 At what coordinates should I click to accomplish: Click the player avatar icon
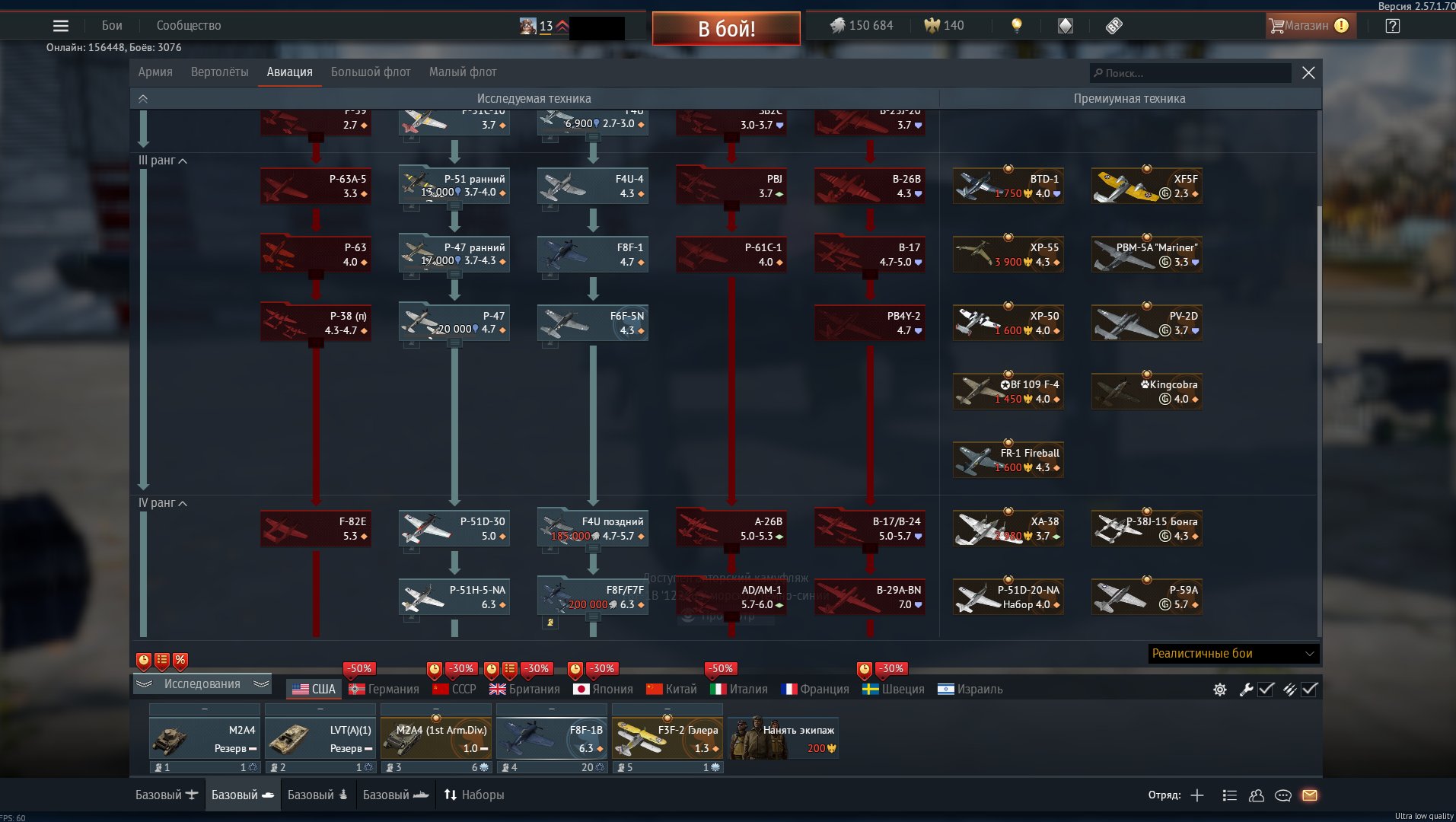(527, 26)
